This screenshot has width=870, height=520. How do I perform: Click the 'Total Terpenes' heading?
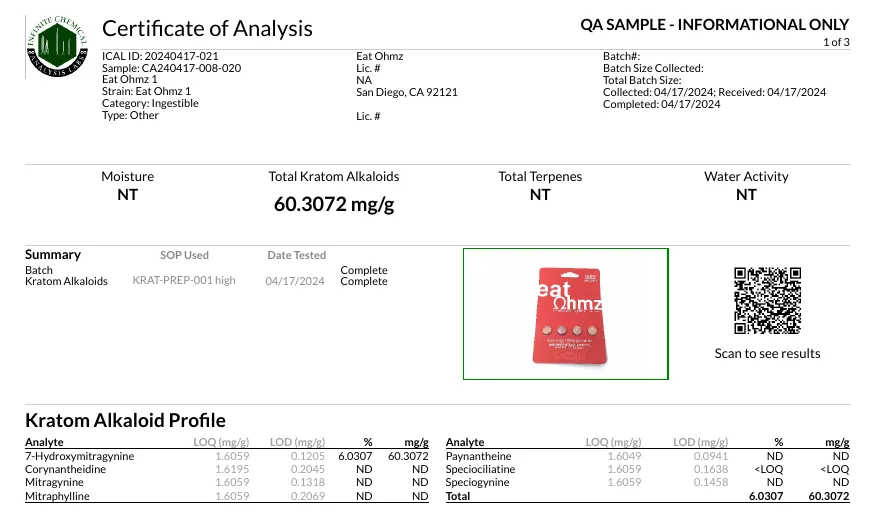pyautogui.click(x=540, y=176)
